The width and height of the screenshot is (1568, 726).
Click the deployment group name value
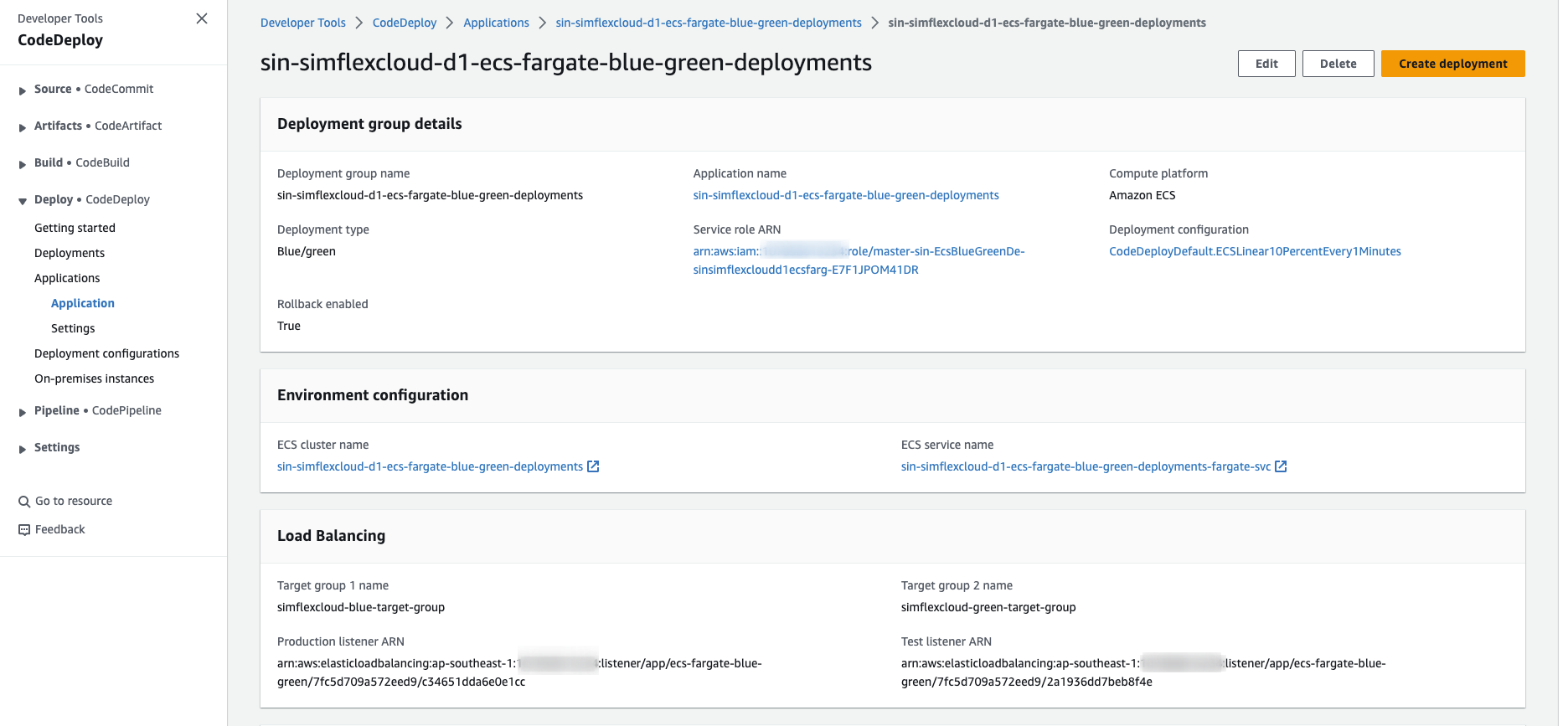[430, 195]
